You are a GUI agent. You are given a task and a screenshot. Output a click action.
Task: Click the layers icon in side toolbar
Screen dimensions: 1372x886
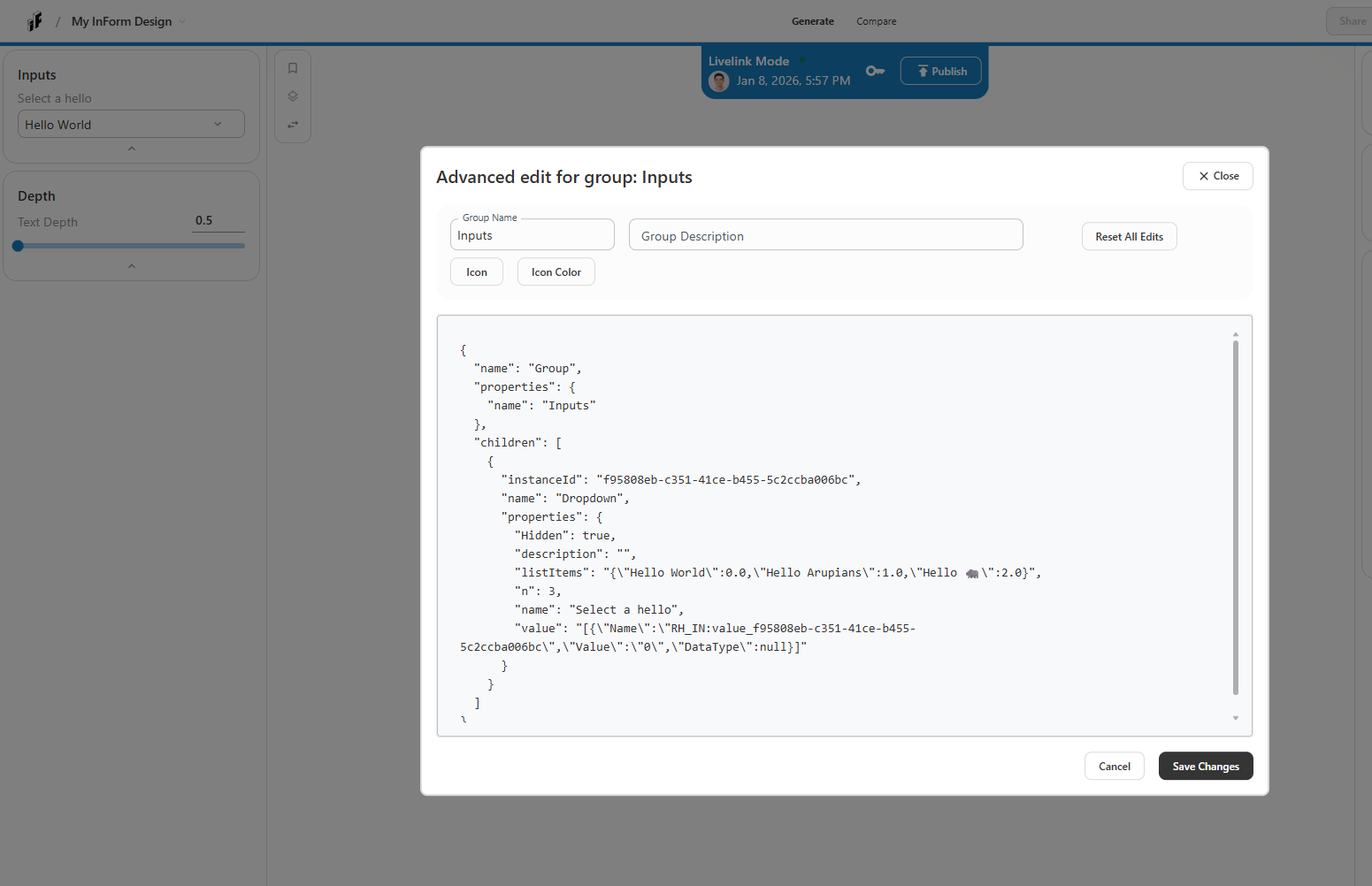[x=293, y=96]
